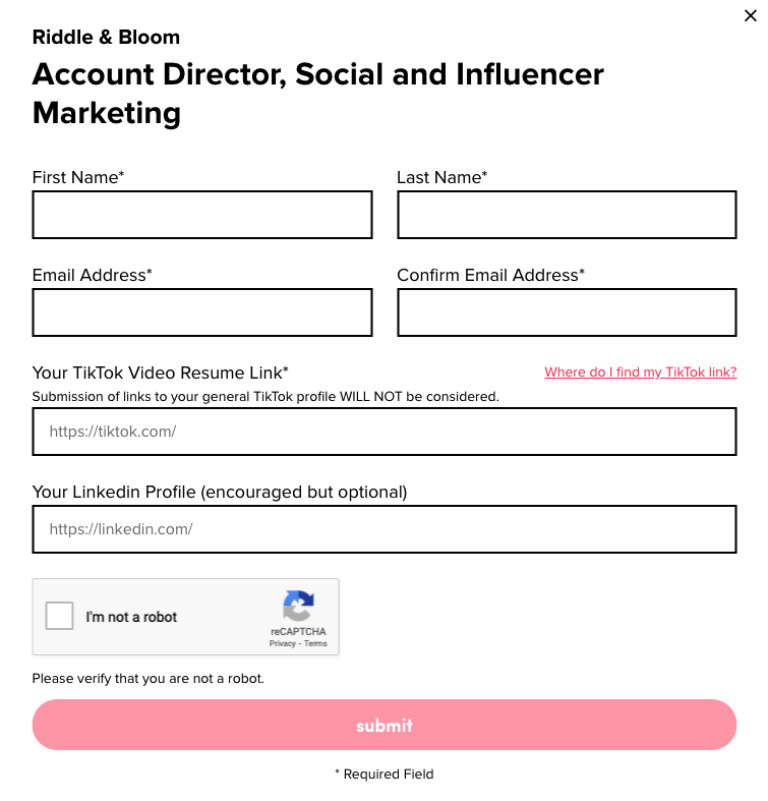Viewport: 768px width, 801px height.
Task: Click the reCAPTCHA logo icon
Action: 298,606
